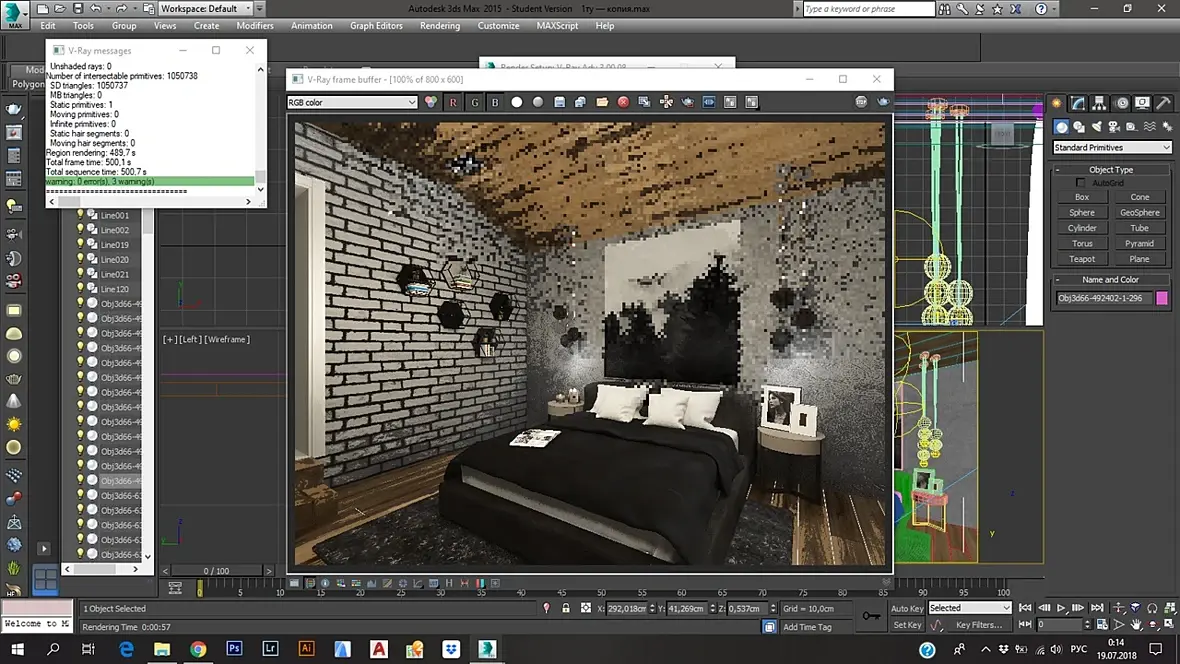Screen dimensions: 1180x664
Task: Open the Modify command panel tab
Action: click(1078, 103)
